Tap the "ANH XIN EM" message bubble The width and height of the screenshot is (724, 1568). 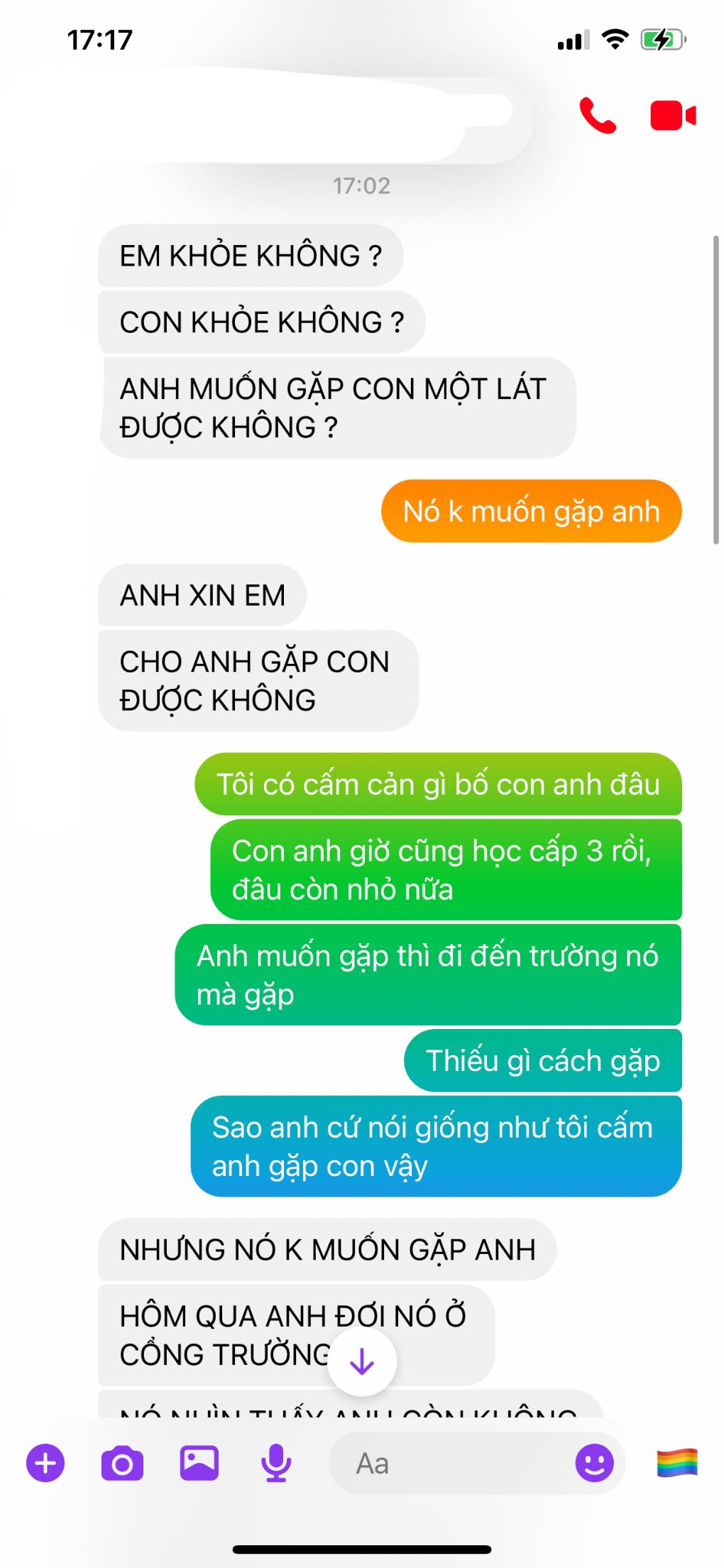(x=202, y=595)
